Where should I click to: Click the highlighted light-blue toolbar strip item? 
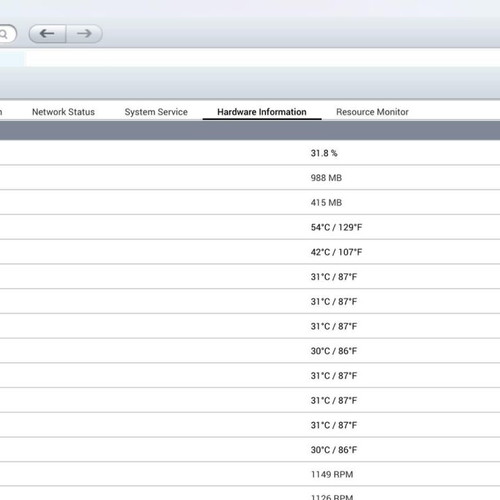tap(12, 59)
